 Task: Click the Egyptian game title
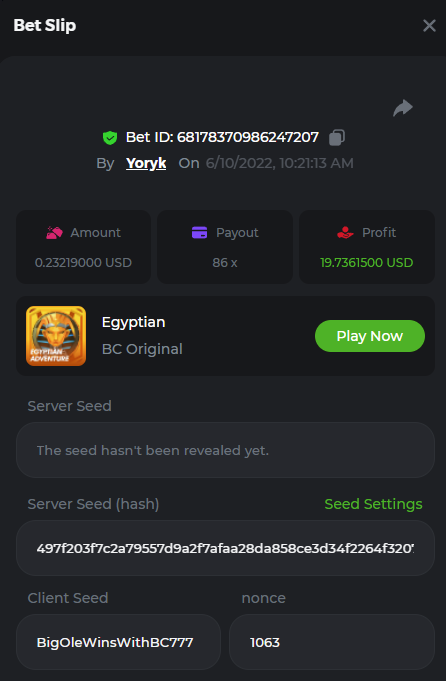coord(133,323)
